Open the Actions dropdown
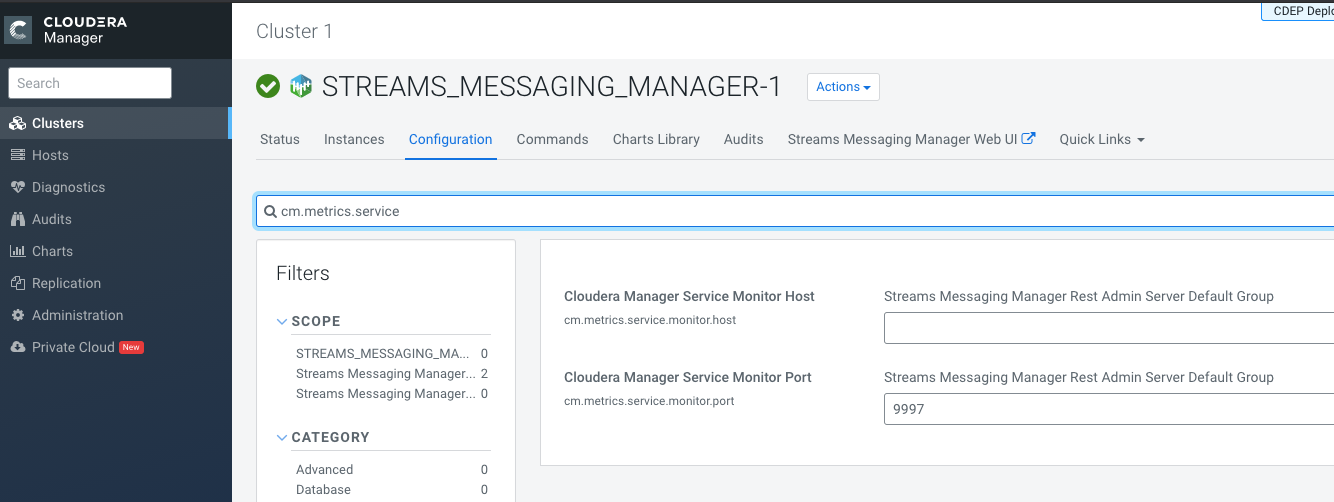The image size is (1334, 502). [x=843, y=87]
